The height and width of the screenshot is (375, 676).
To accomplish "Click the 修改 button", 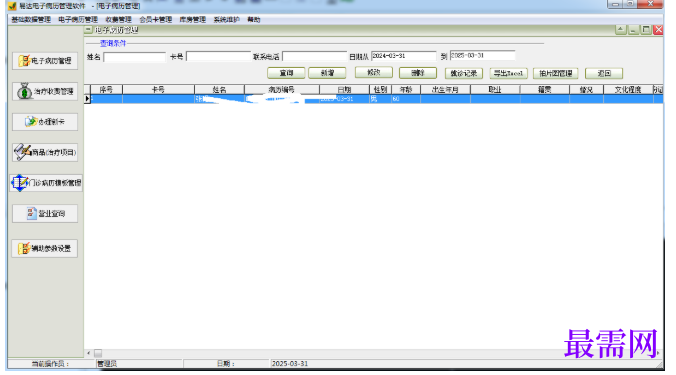I will pos(374,72).
